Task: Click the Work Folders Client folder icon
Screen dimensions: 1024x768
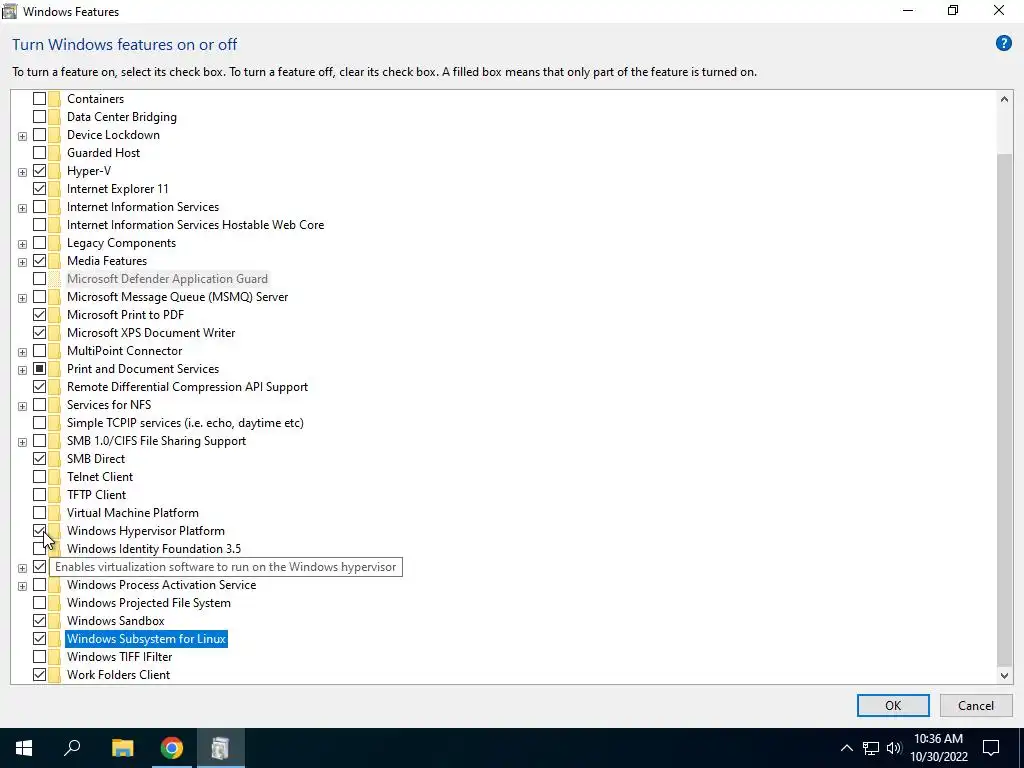Action: tap(54, 675)
